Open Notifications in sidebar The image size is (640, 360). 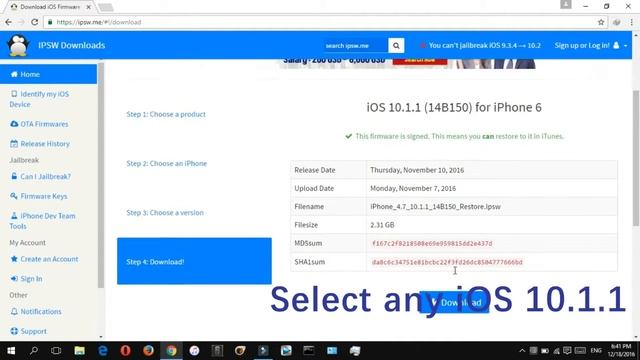tap(36, 311)
